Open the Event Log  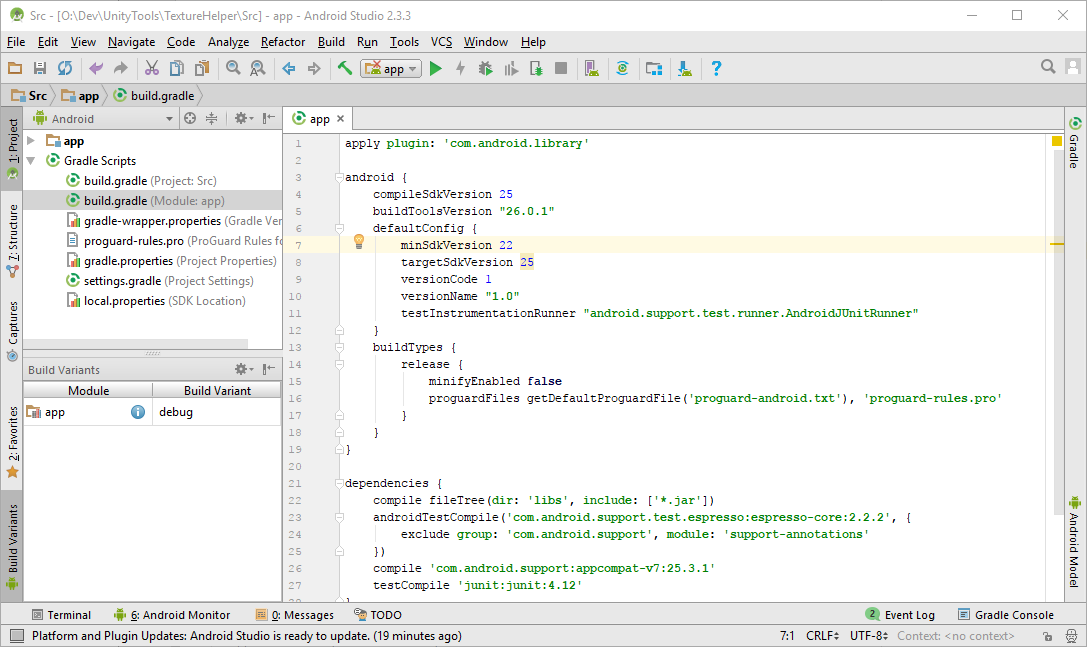[901, 615]
